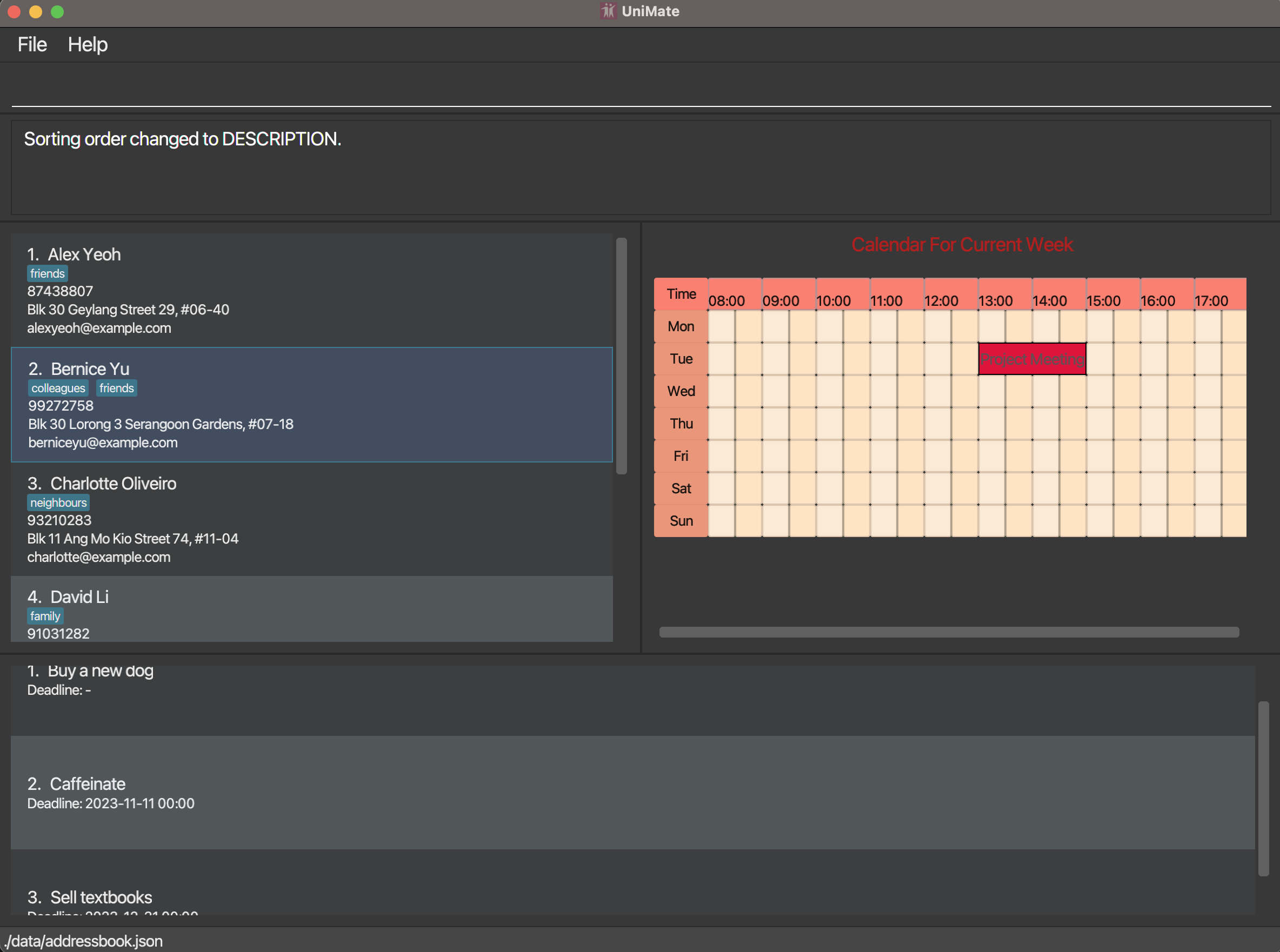Select the Alex Yeoh contact card
Screen dimensions: 1280x952
[x=311, y=290]
